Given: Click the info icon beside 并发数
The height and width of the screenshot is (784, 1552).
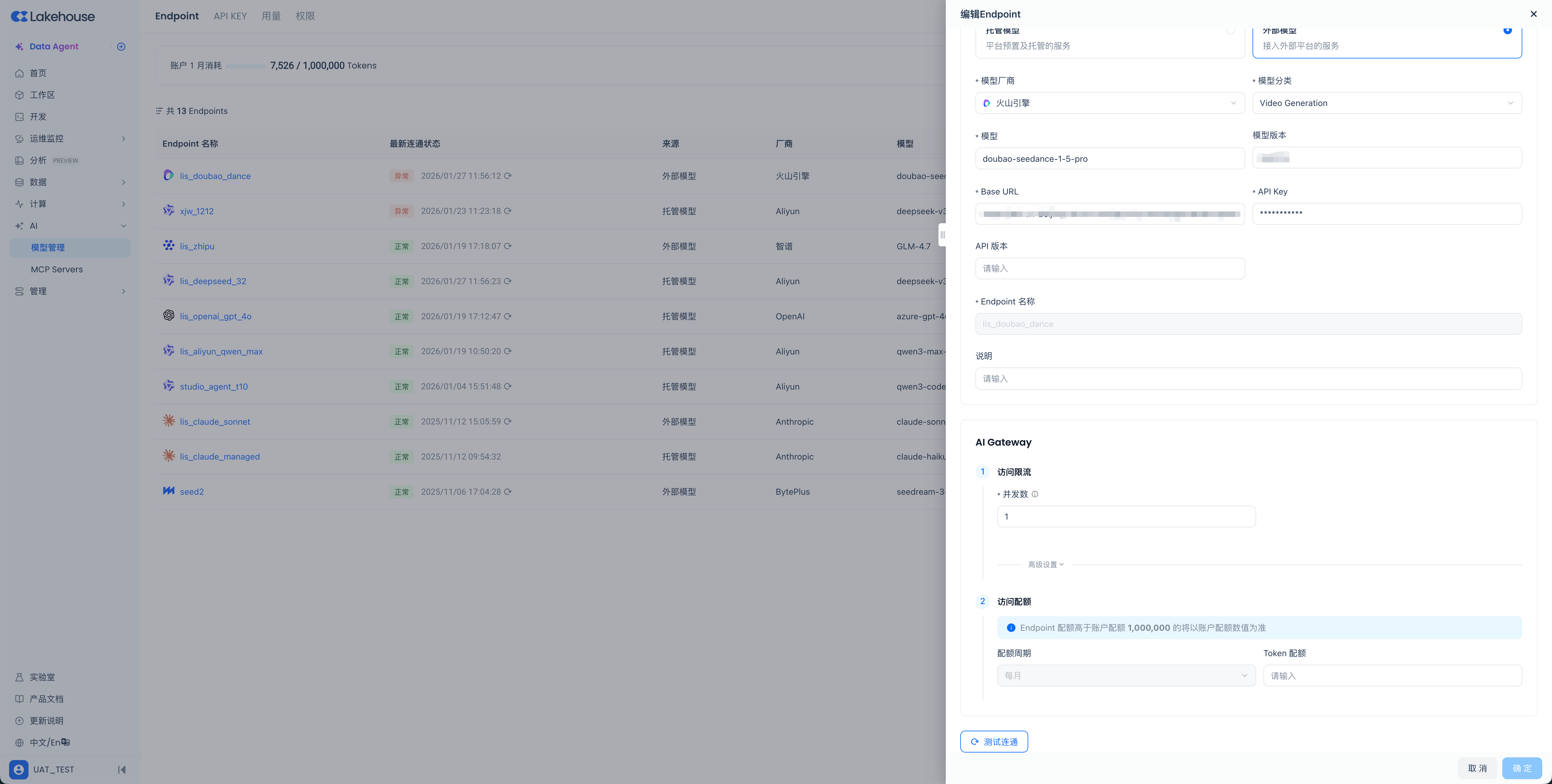Looking at the screenshot, I should click(1035, 494).
